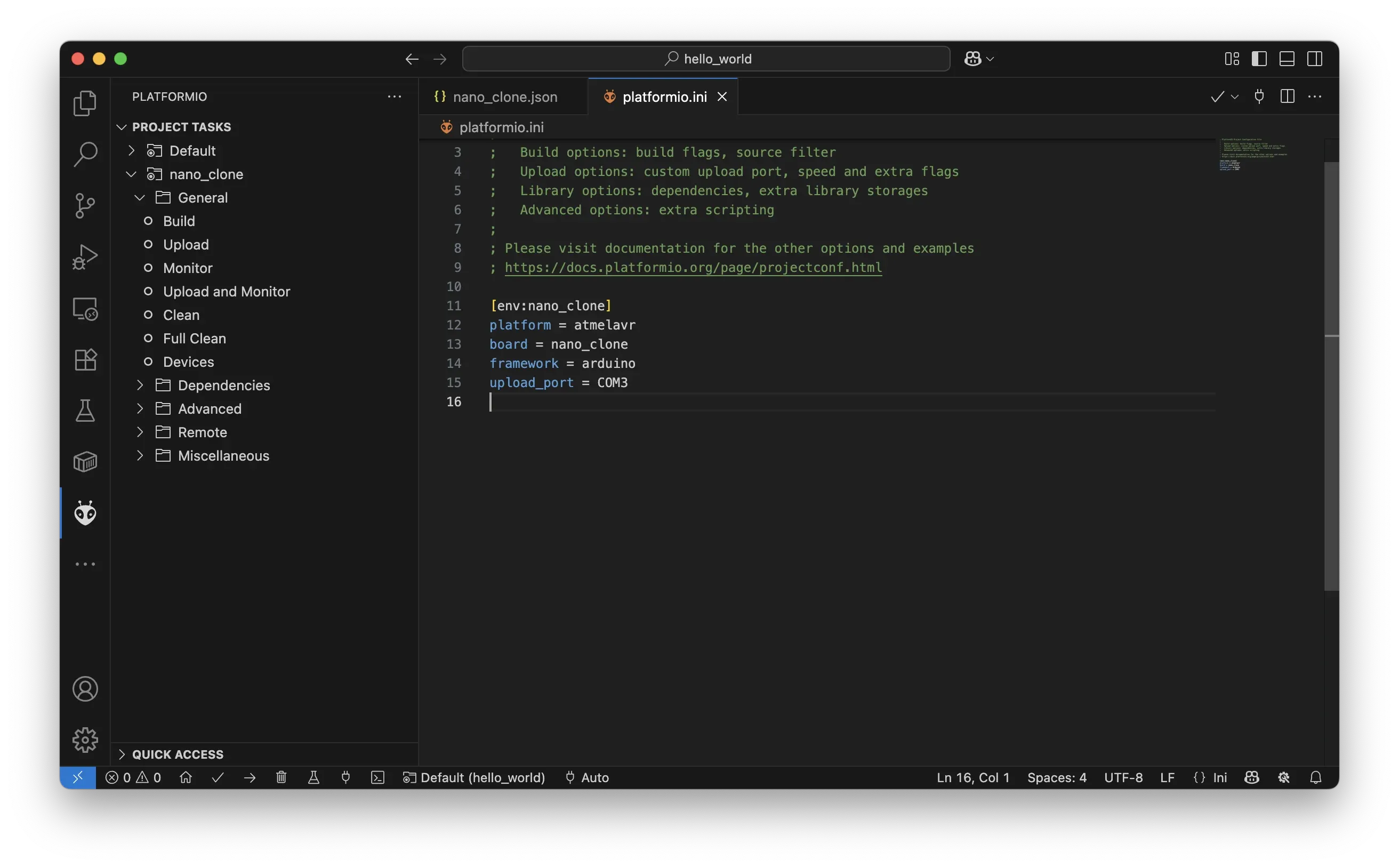
Task: Toggle the secondary side bar
Action: point(1315,58)
